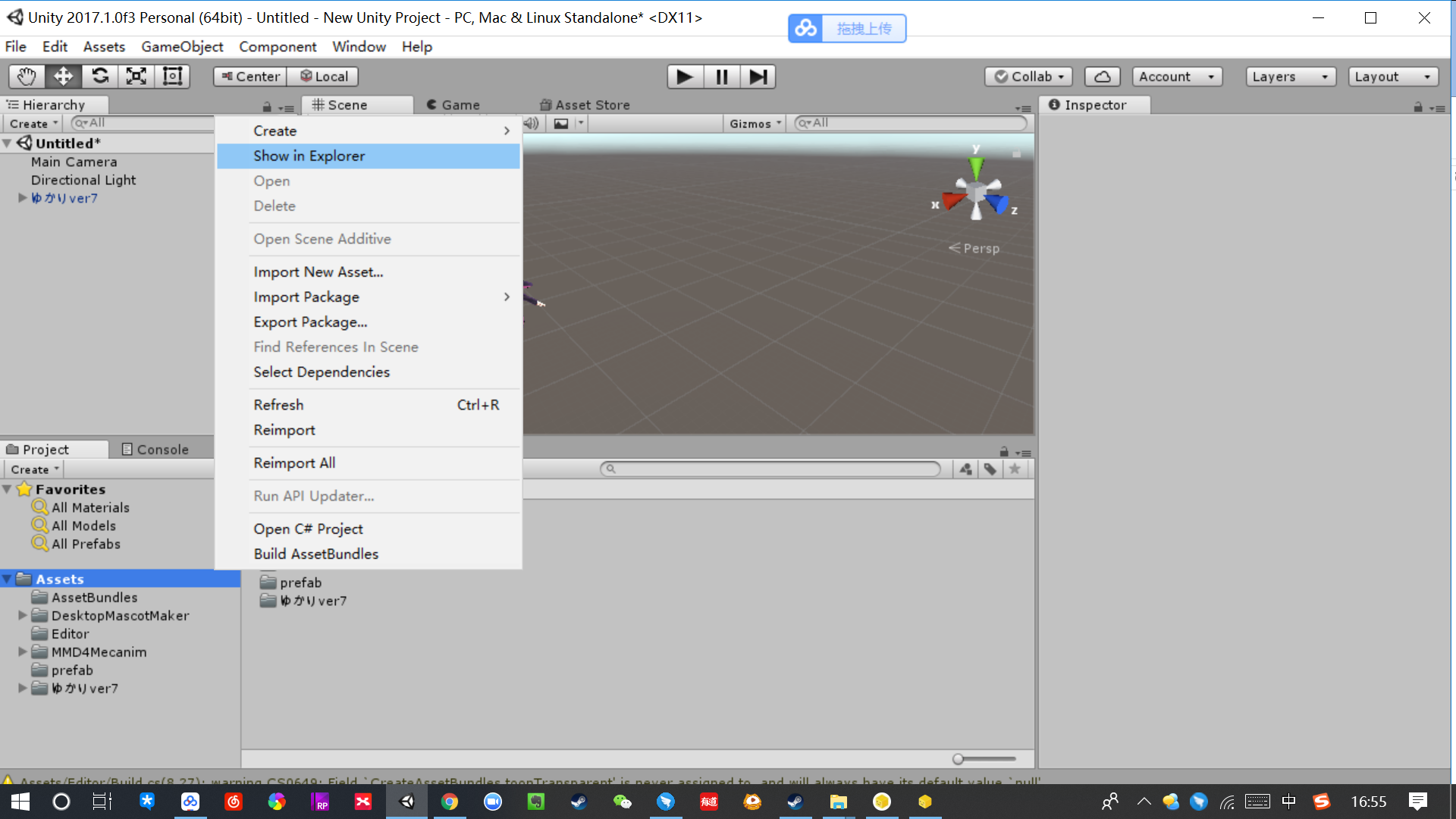
Task: Start Play mode
Action: pyautogui.click(x=685, y=77)
